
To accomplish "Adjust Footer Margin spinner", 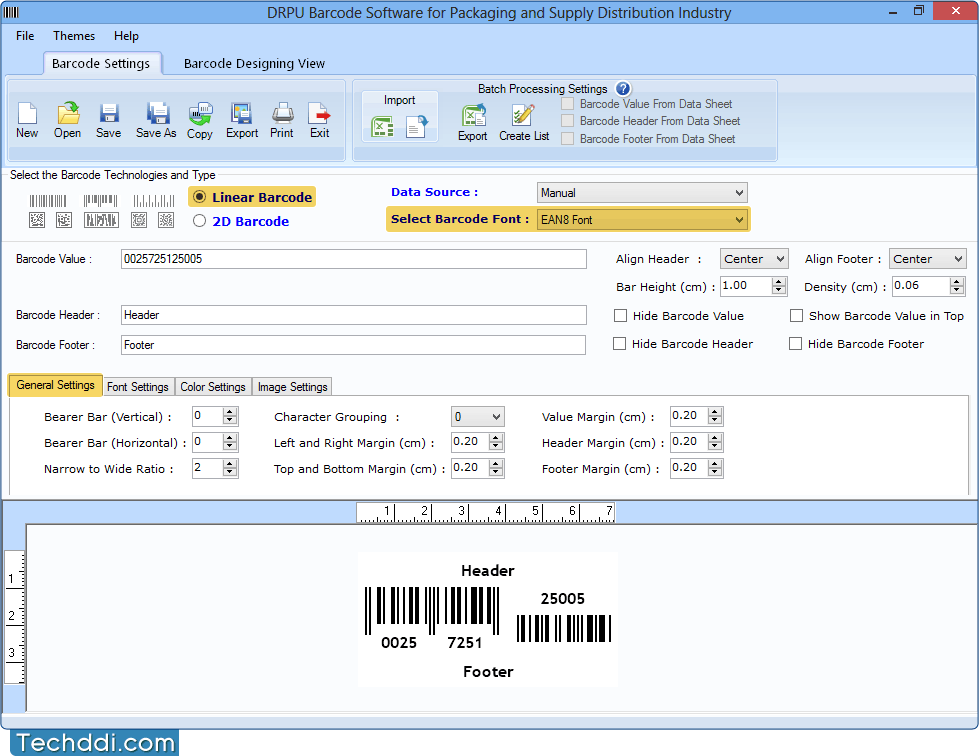I will 716,468.
